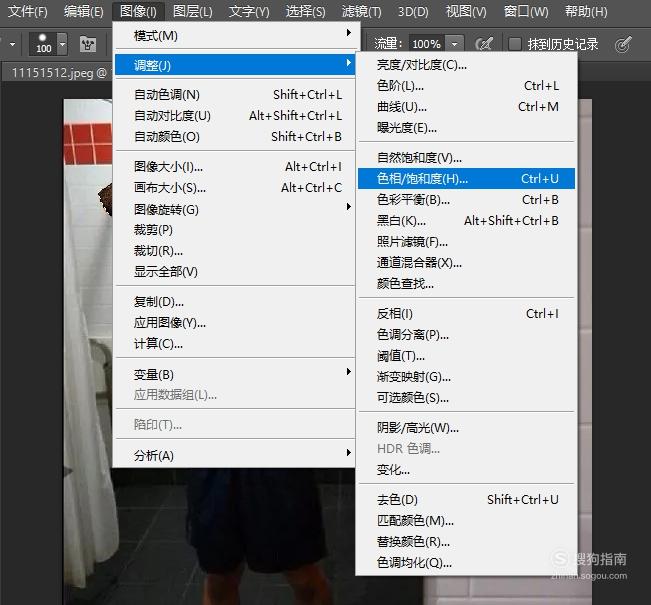Open 替换颜色(R) dialog
Viewport: 651px width, 605px height.
point(466,541)
